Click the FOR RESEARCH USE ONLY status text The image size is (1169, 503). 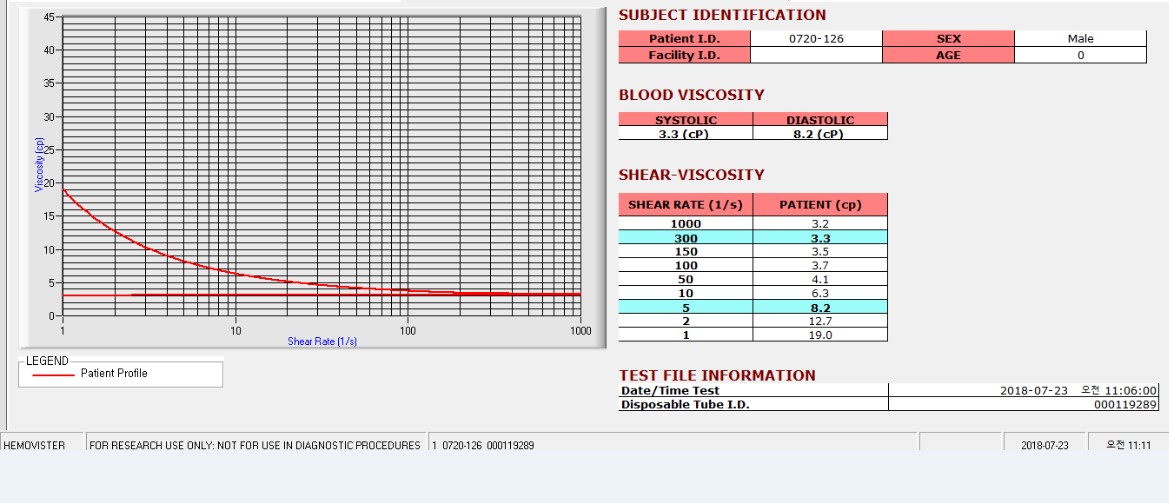[x=255, y=446]
